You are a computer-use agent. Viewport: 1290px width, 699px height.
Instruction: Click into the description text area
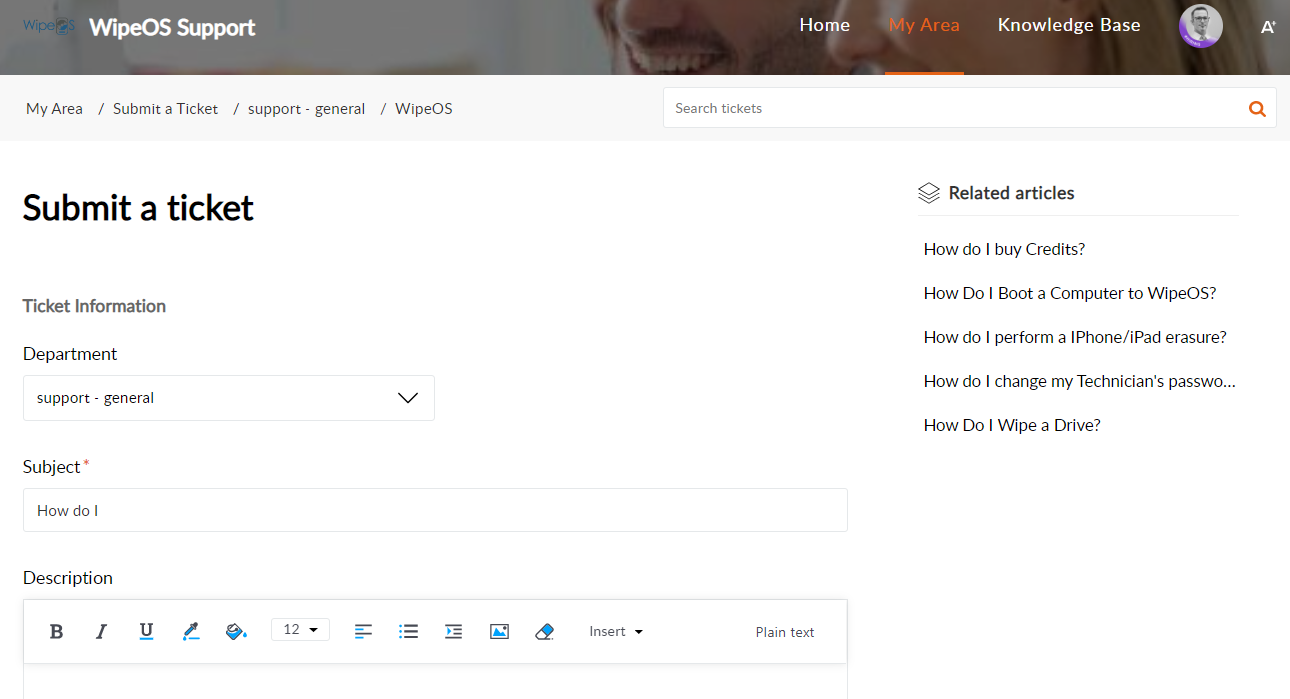click(435, 681)
